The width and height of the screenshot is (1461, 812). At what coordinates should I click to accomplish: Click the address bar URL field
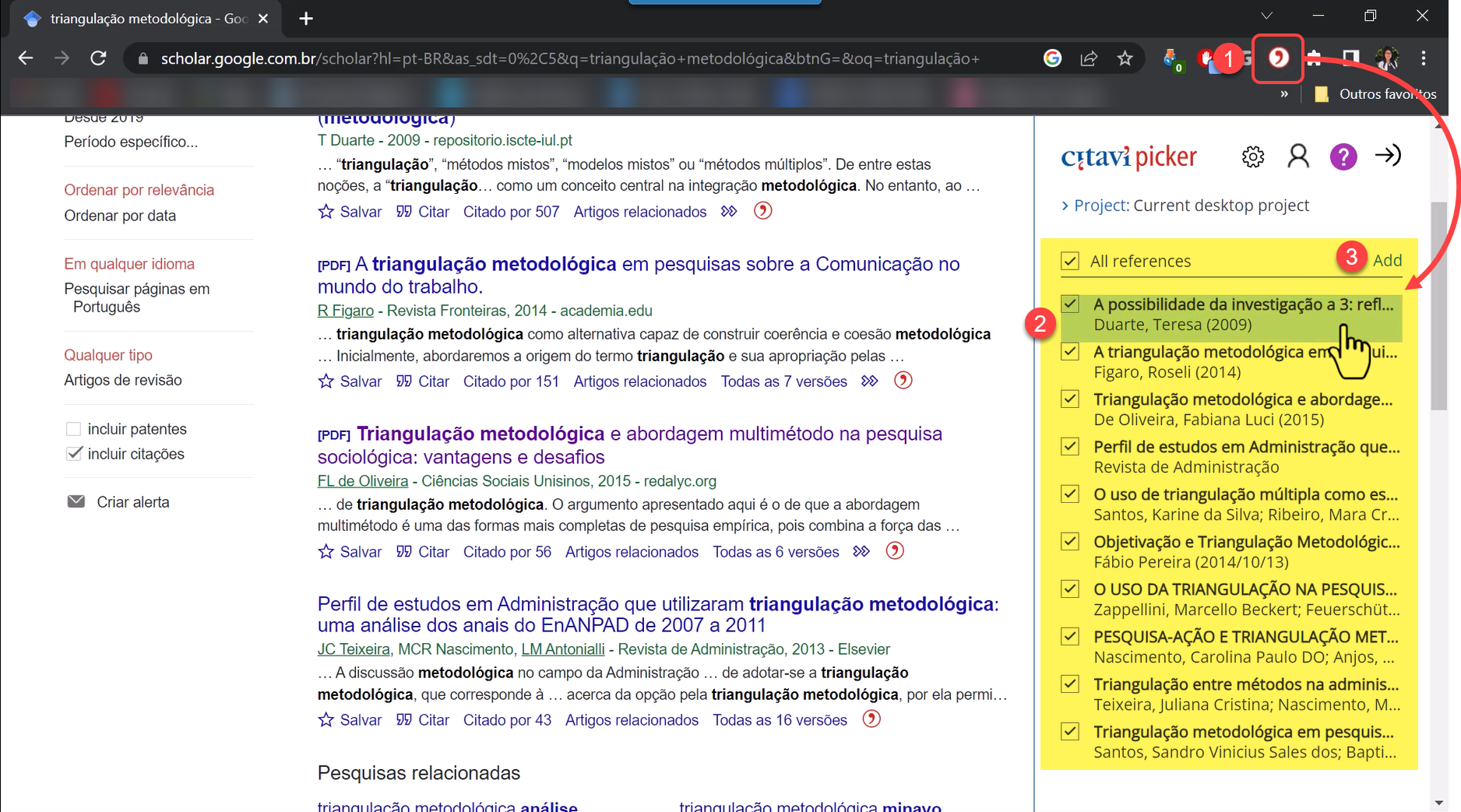click(570, 58)
